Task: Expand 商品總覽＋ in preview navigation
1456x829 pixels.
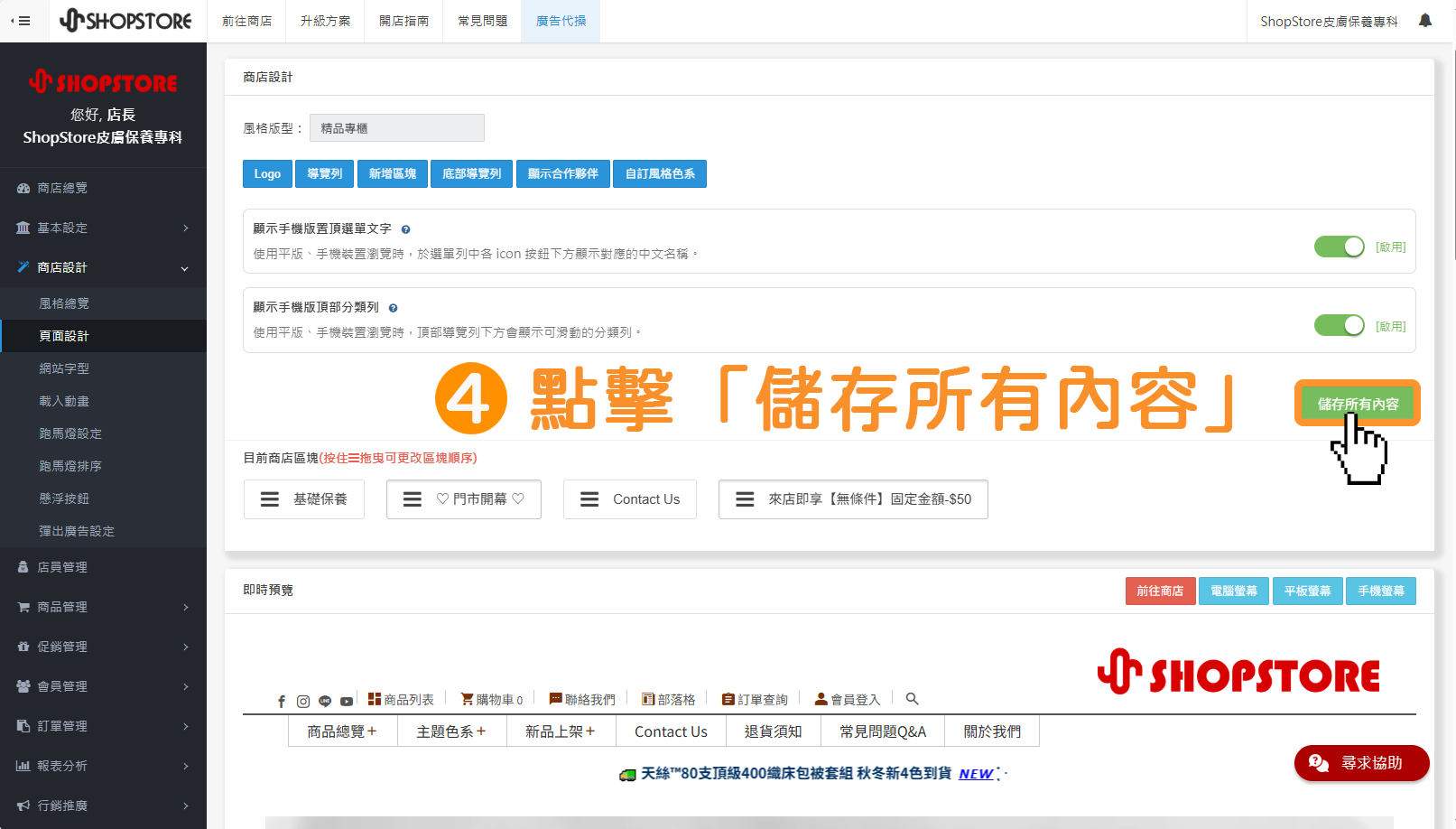Action: 343,731
